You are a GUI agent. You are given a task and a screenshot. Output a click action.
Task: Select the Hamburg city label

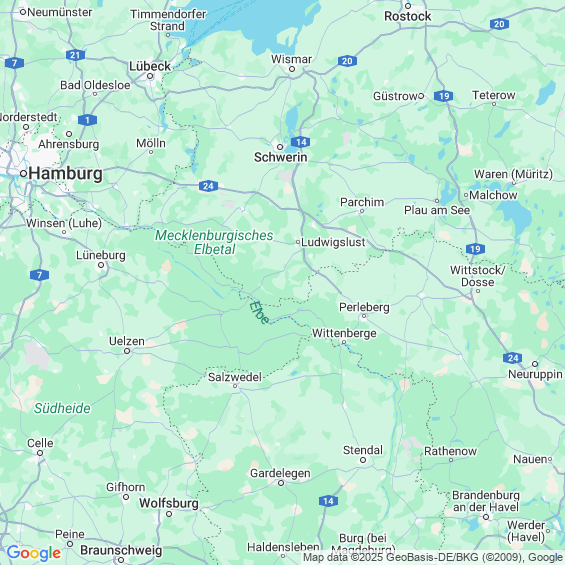(x=65, y=174)
